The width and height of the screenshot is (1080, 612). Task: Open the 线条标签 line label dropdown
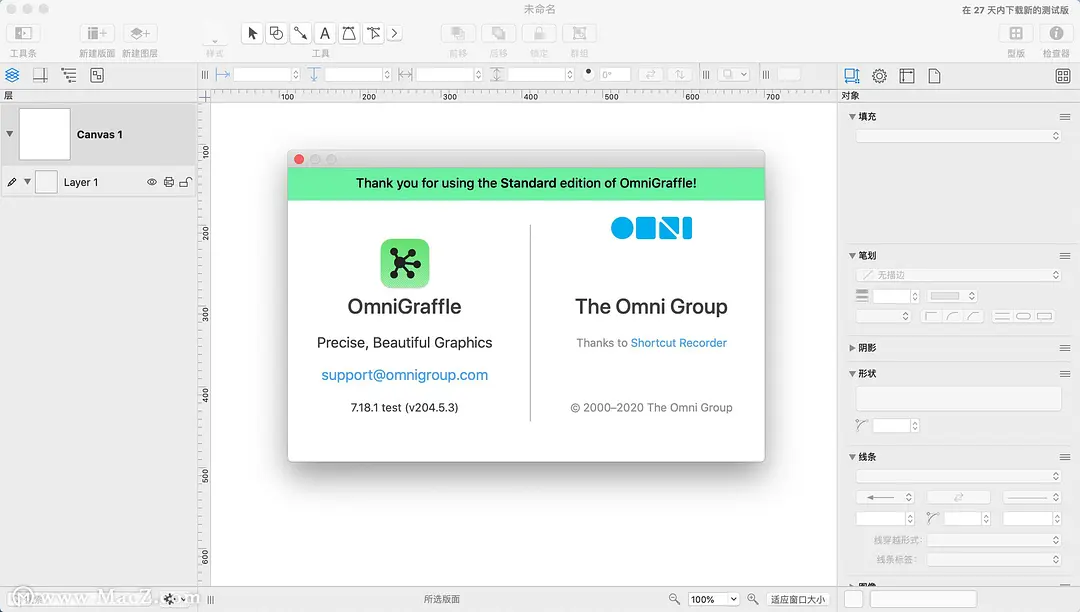pos(994,560)
